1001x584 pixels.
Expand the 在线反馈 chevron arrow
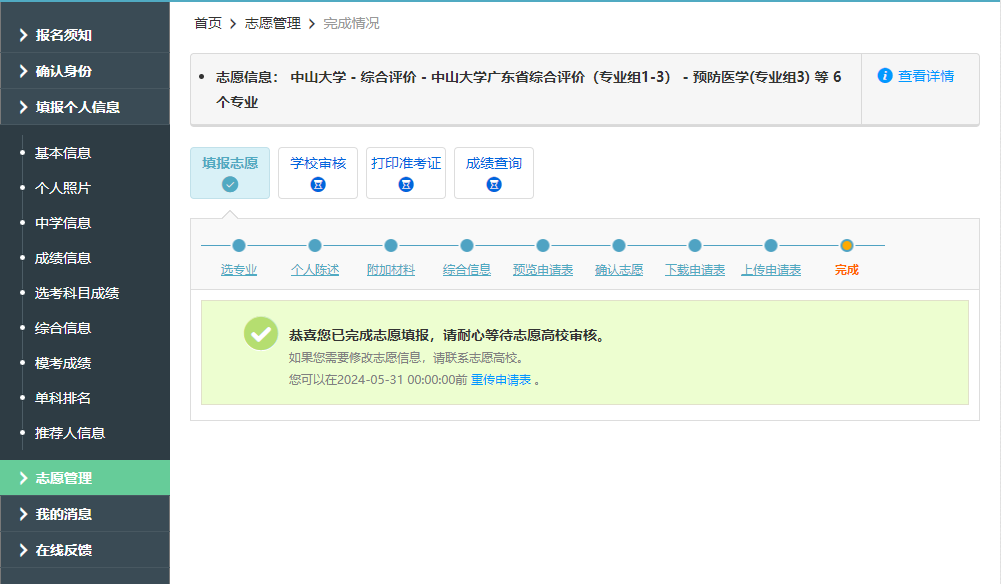tap(24, 550)
